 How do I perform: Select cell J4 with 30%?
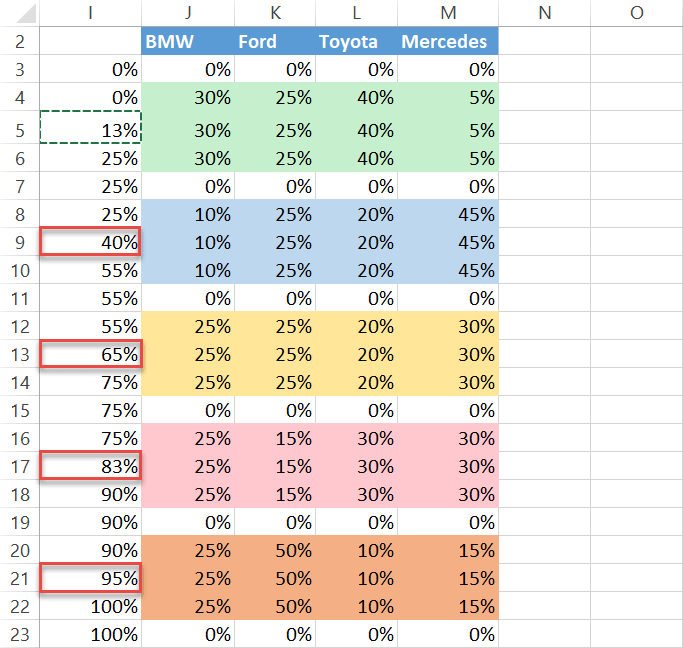(188, 96)
